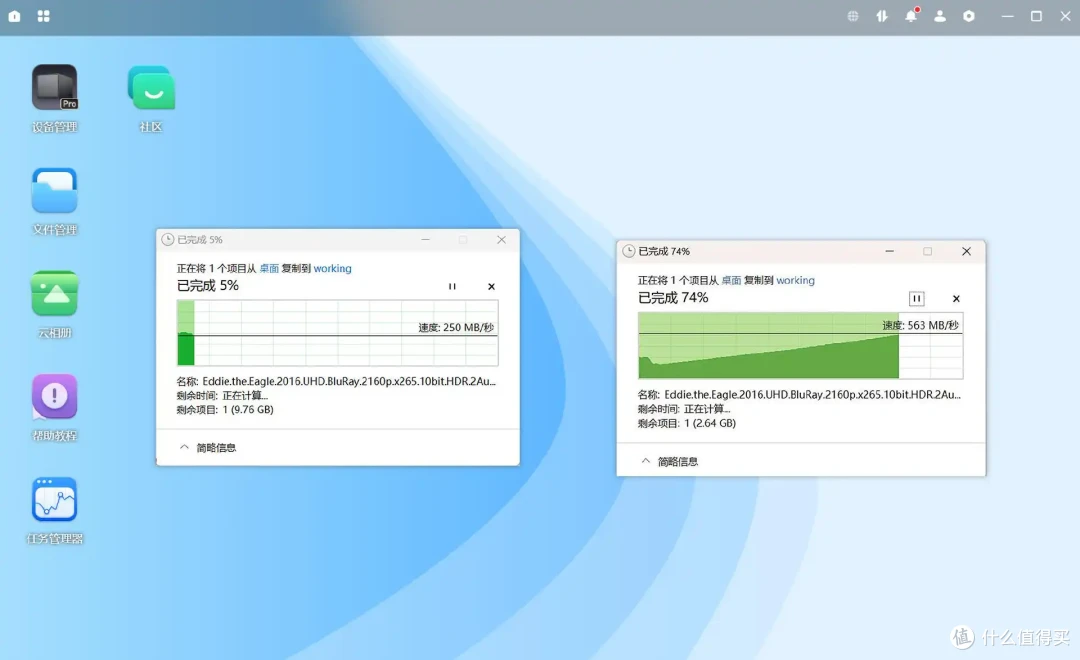The height and width of the screenshot is (660, 1080).
Task: Click the 已完成 5% heading text
Action: pyautogui.click(x=208, y=285)
